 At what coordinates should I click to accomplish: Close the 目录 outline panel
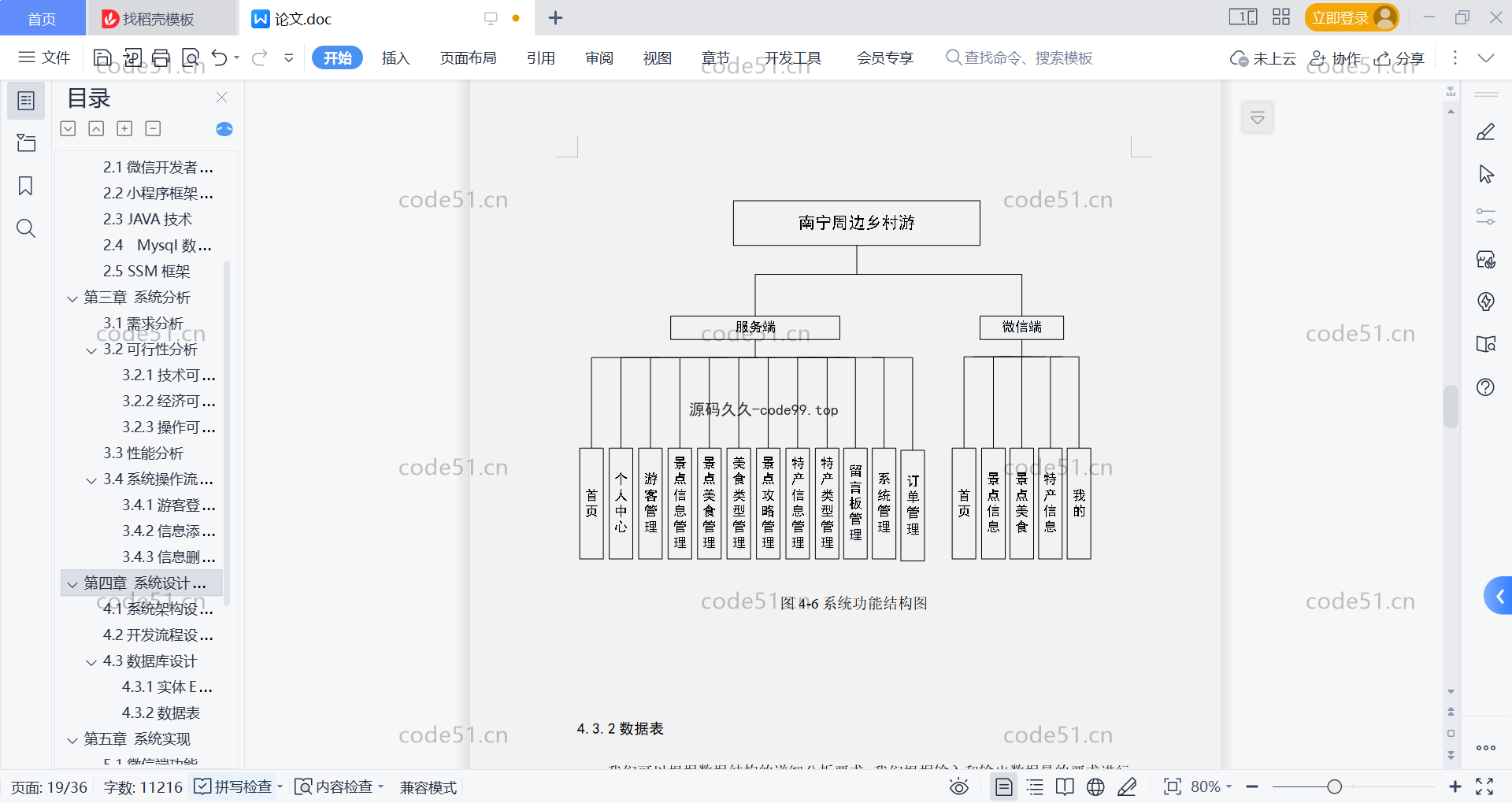tap(221, 98)
